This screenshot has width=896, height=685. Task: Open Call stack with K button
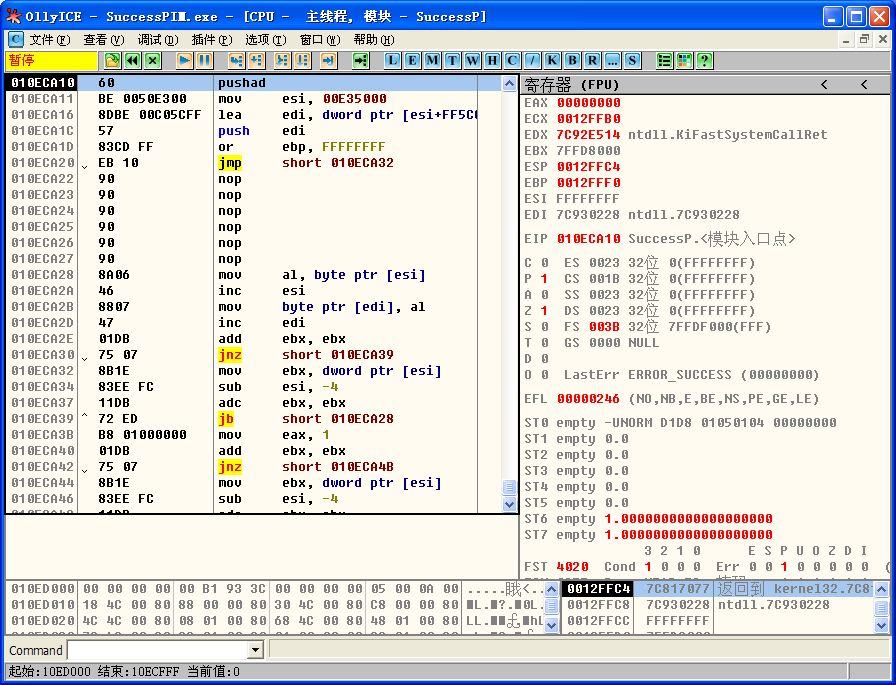552,61
